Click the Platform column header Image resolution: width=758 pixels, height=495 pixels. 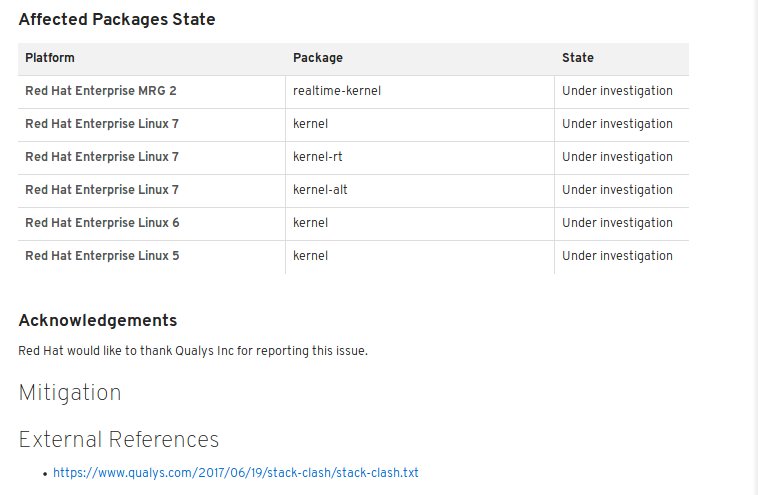tap(50, 58)
